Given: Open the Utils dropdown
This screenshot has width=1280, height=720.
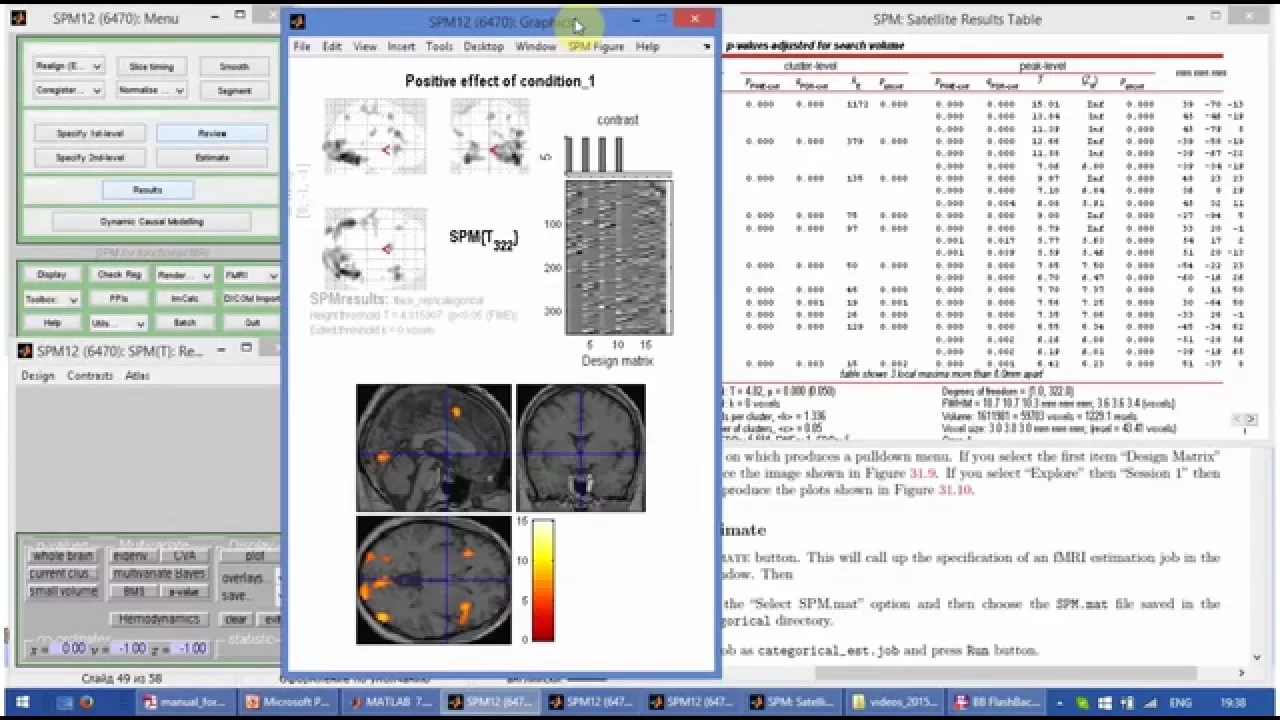Looking at the screenshot, I should pos(118,323).
